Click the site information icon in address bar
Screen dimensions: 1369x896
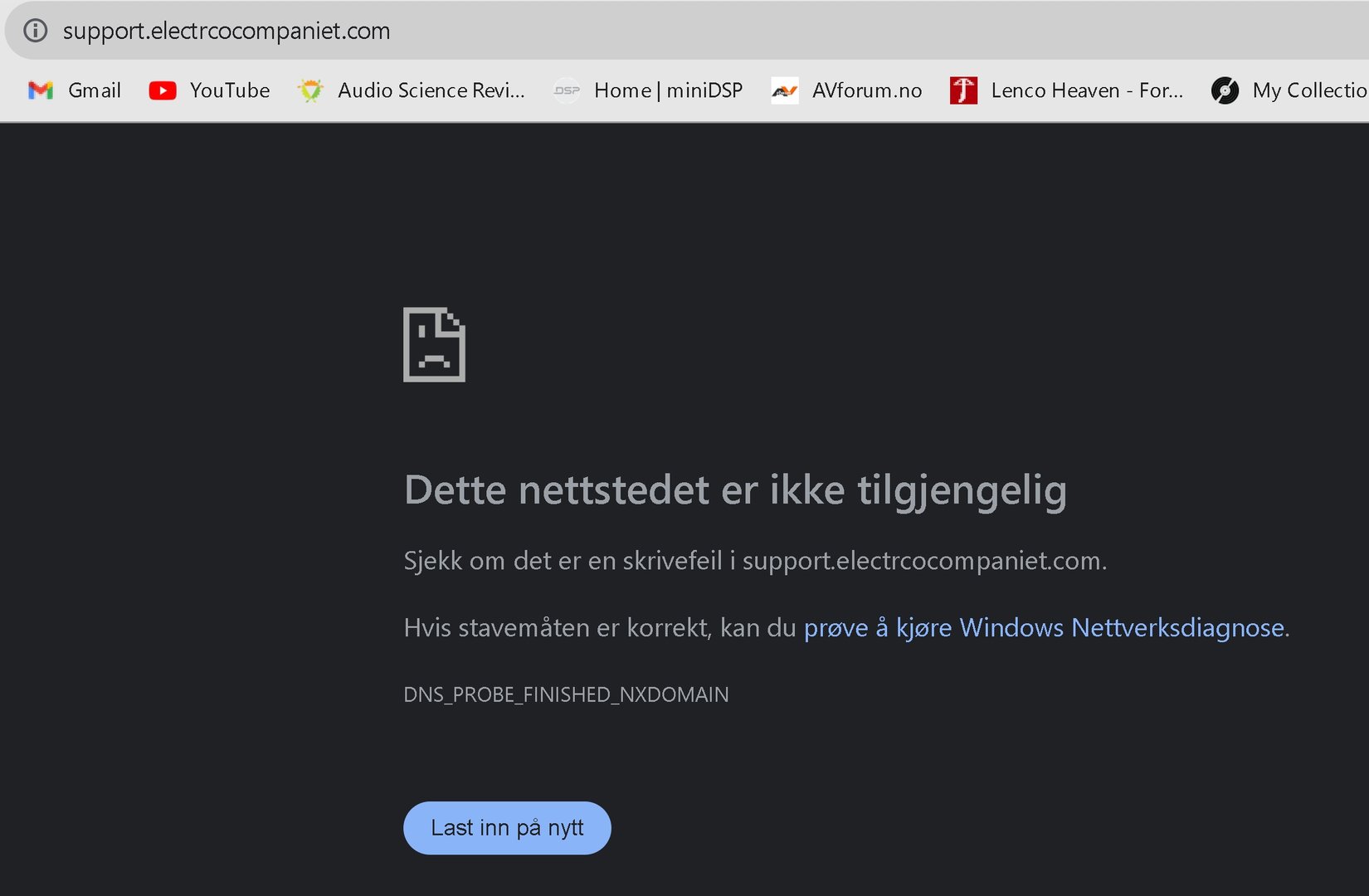[35, 31]
